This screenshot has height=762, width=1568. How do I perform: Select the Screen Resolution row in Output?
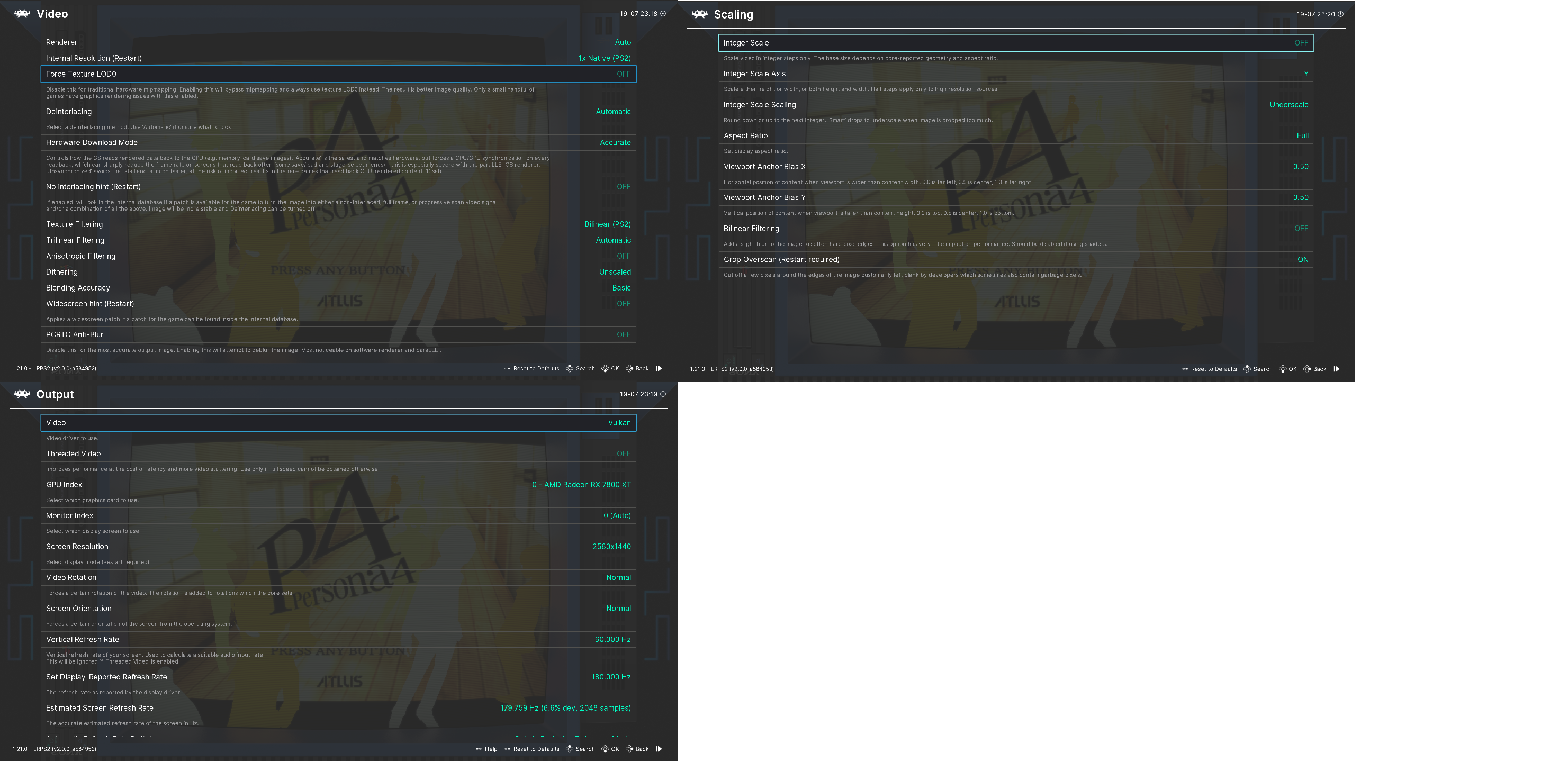click(338, 547)
